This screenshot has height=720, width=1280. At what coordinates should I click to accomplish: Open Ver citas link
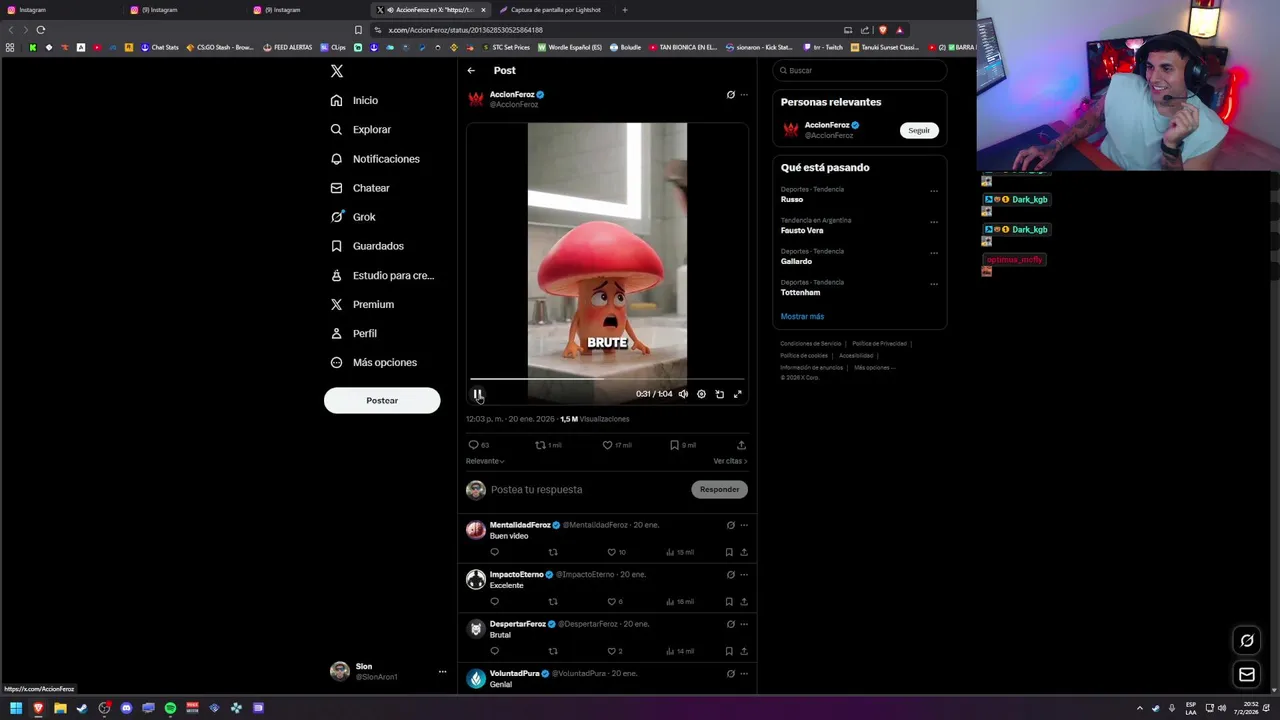coord(730,461)
